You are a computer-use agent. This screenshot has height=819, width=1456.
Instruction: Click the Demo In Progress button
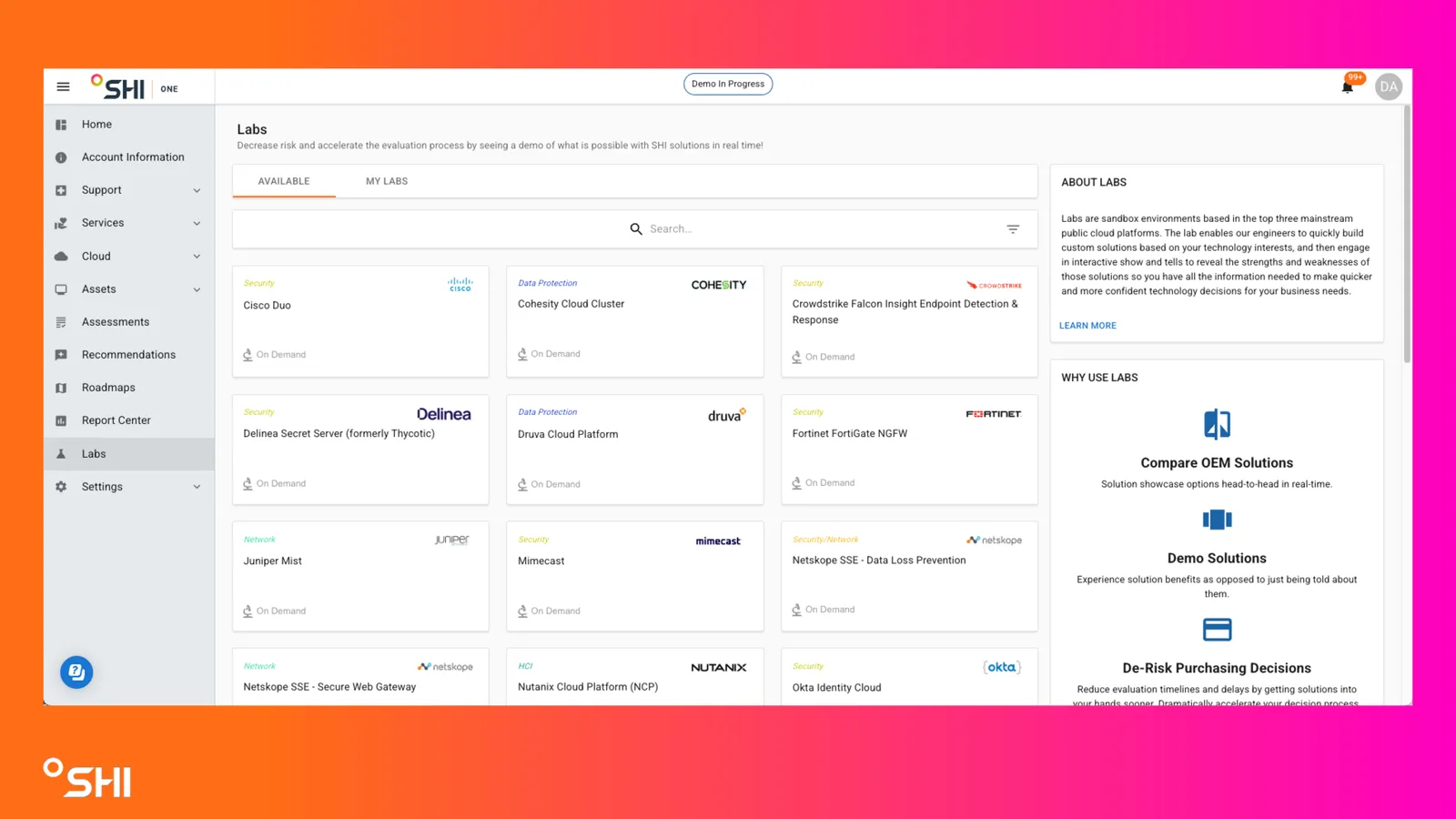click(x=728, y=84)
